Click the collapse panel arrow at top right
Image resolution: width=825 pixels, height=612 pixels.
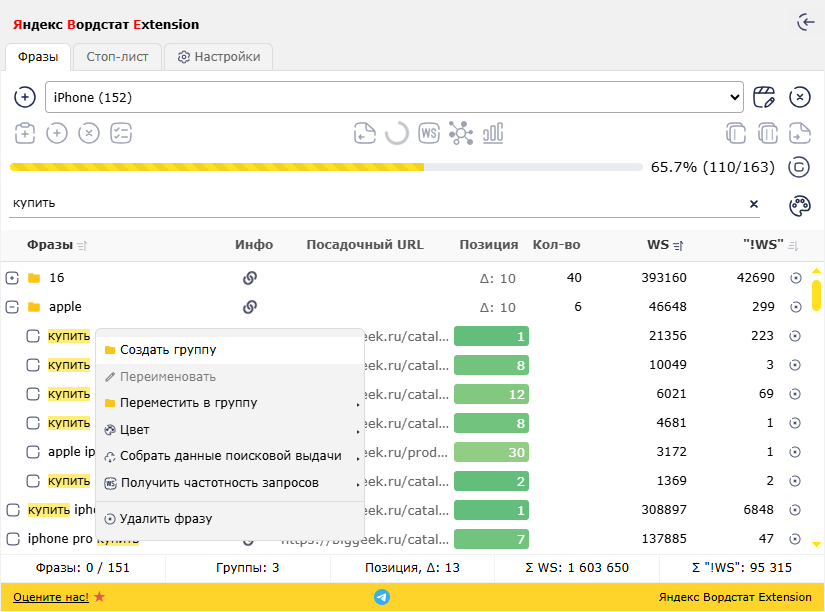[806, 21]
